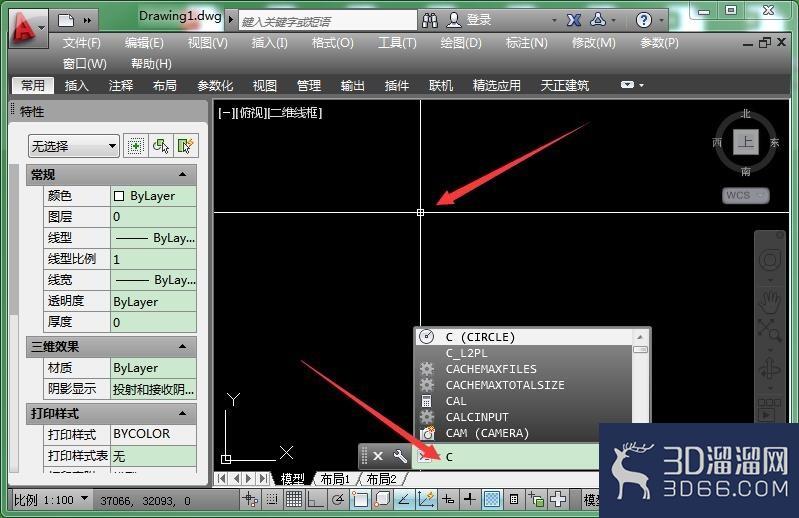Image resolution: width=799 pixels, height=518 pixels.
Task: Toggle Snap Mode in status bar
Action: click(272, 500)
